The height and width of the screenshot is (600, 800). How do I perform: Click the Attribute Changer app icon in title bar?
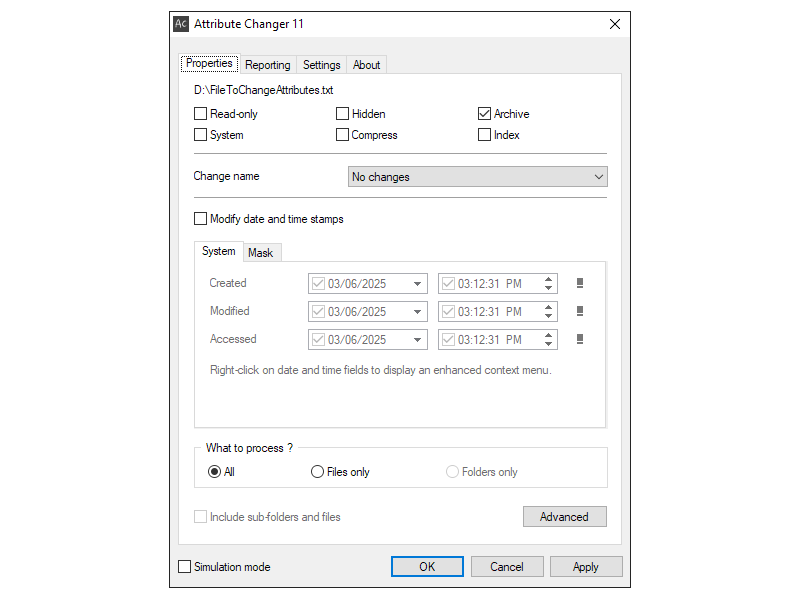click(x=181, y=24)
